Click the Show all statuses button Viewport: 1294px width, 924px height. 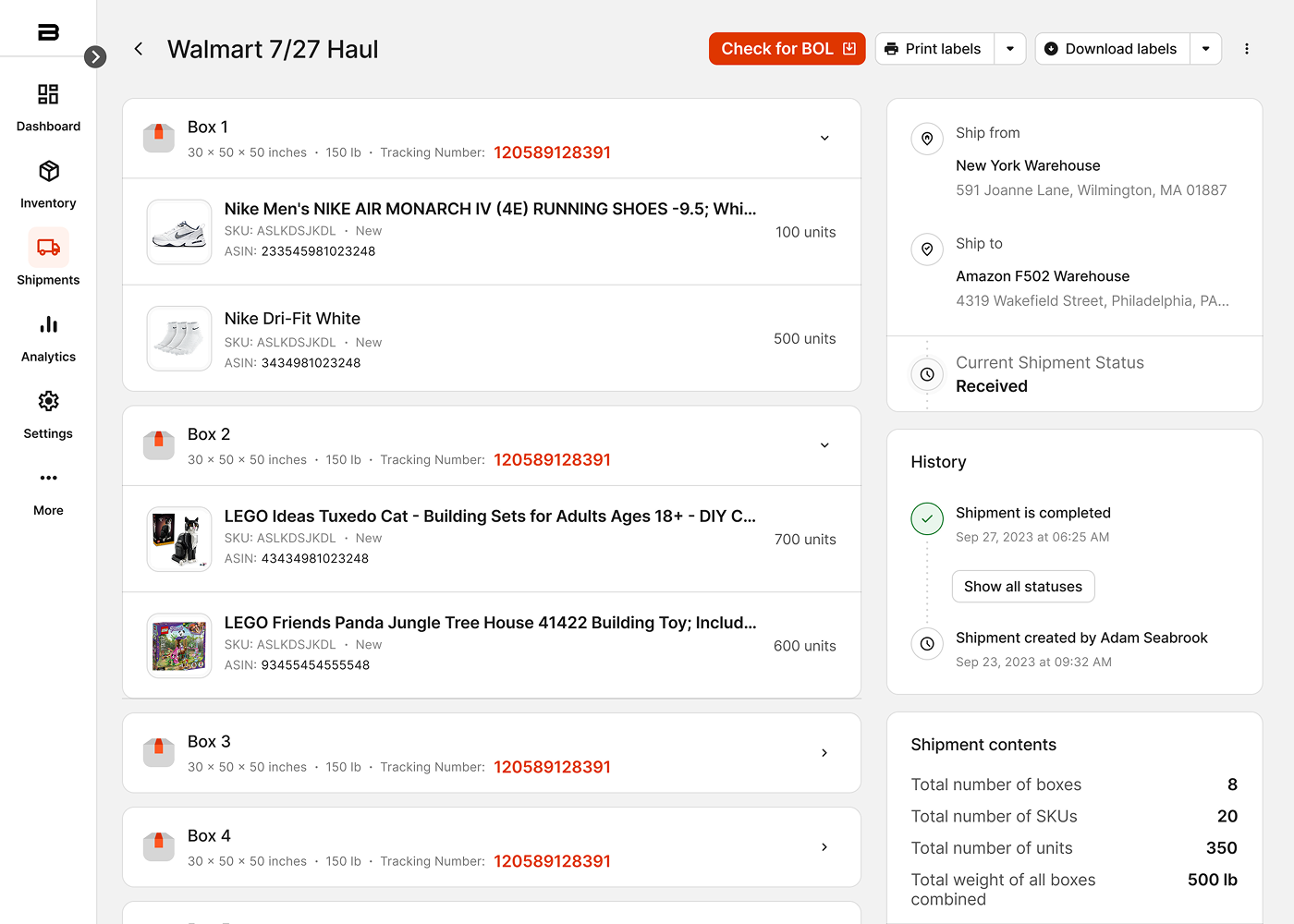[x=1023, y=587]
